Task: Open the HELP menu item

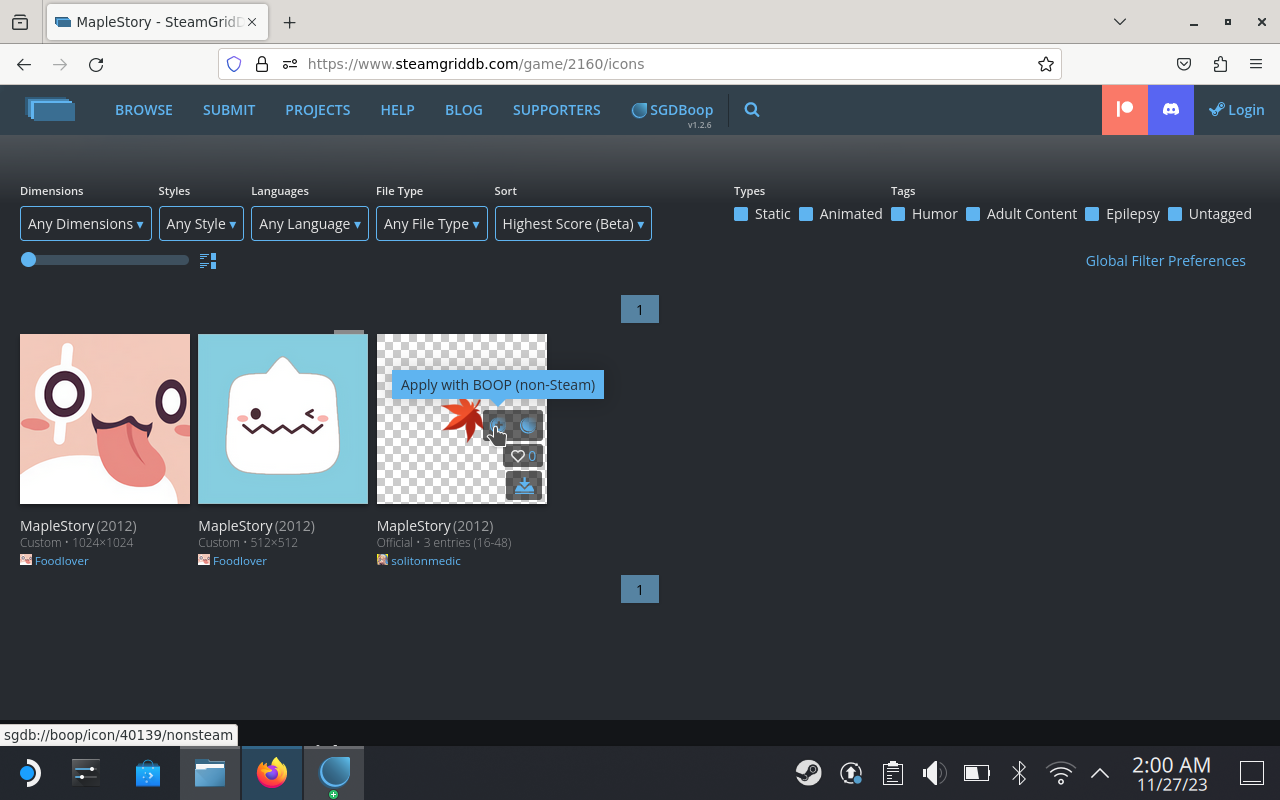Action: click(x=397, y=110)
